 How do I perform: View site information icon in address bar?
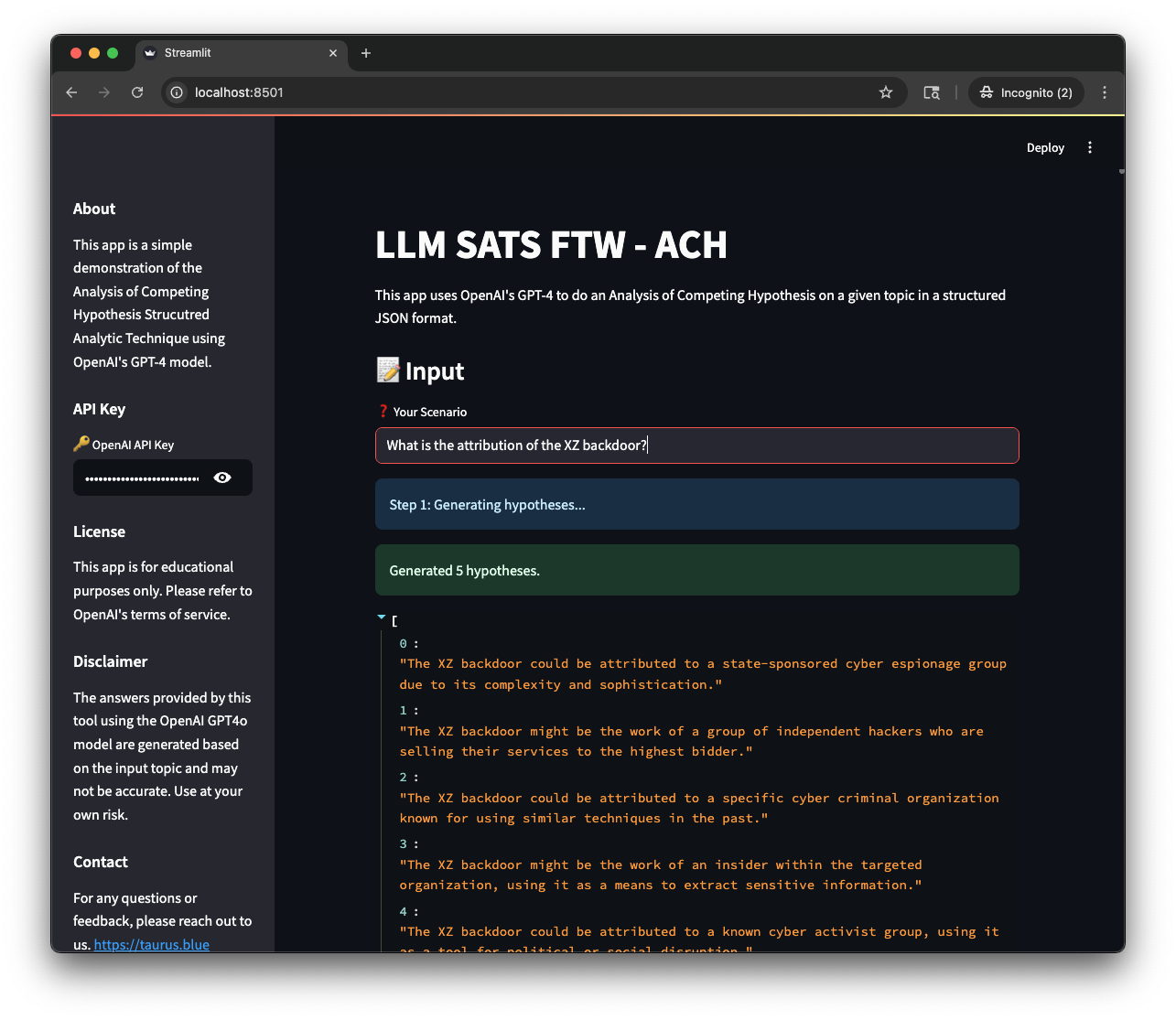point(177,92)
